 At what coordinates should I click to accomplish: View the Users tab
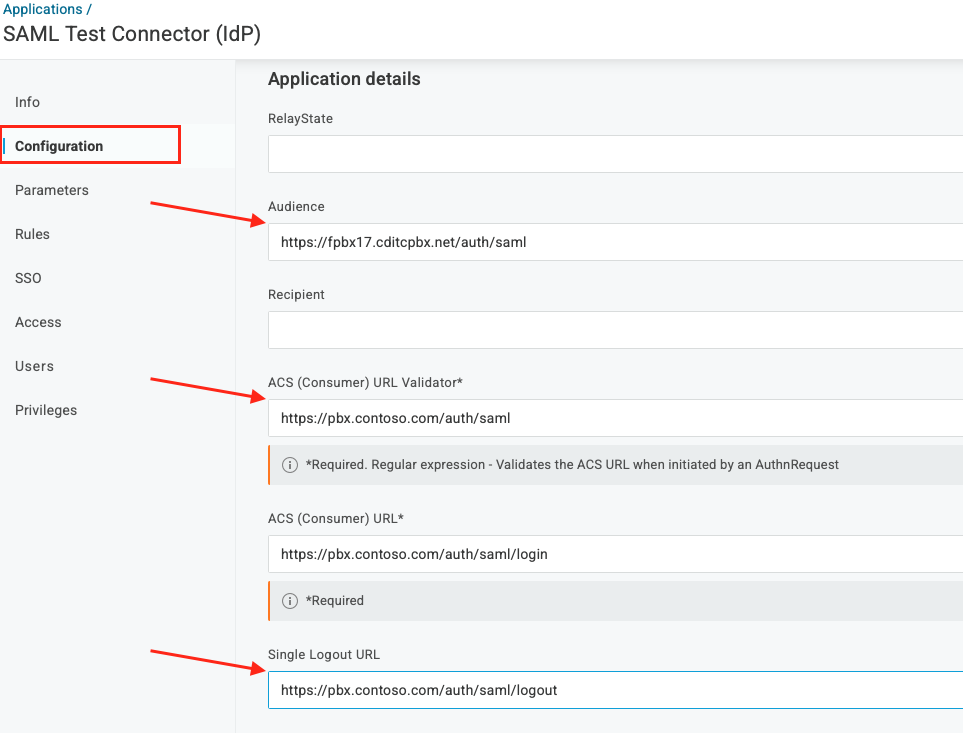click(34, 366)
